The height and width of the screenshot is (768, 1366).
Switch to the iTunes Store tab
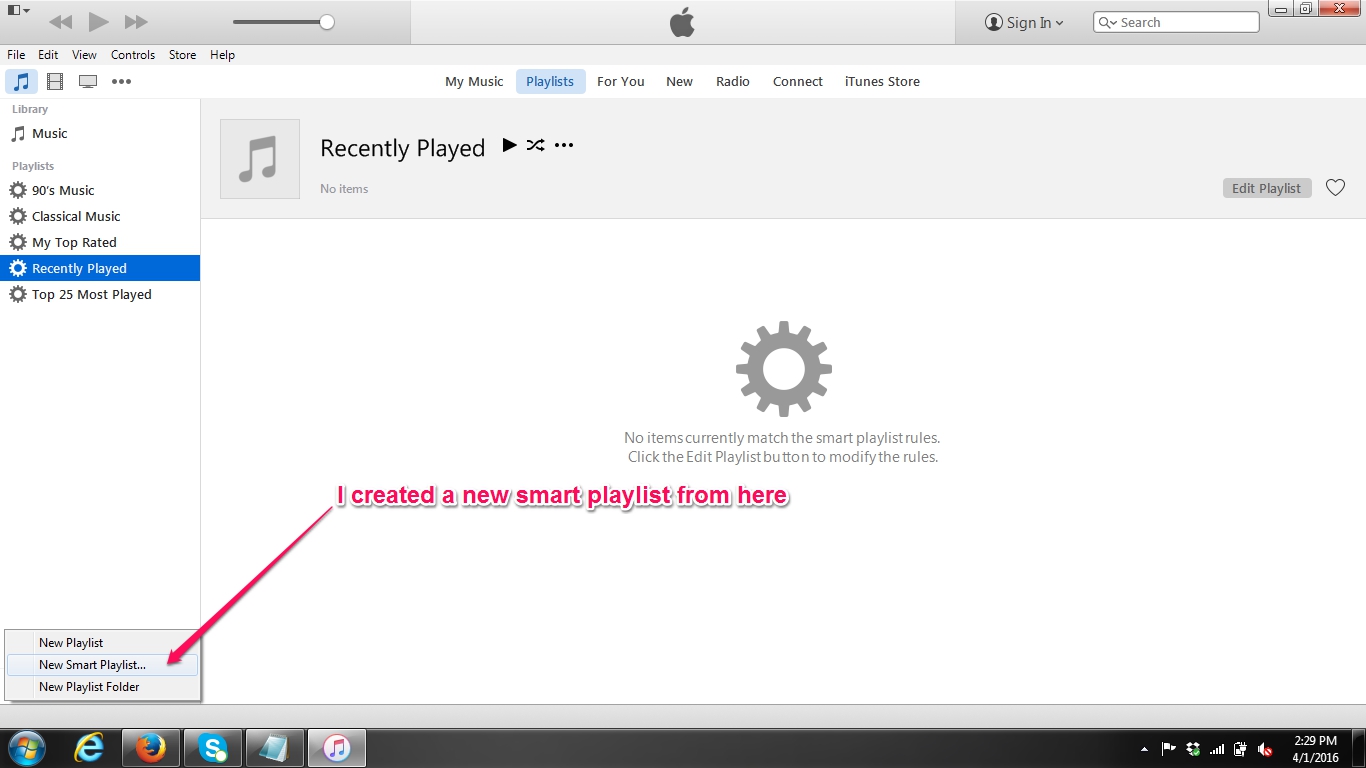coord(882,81)
